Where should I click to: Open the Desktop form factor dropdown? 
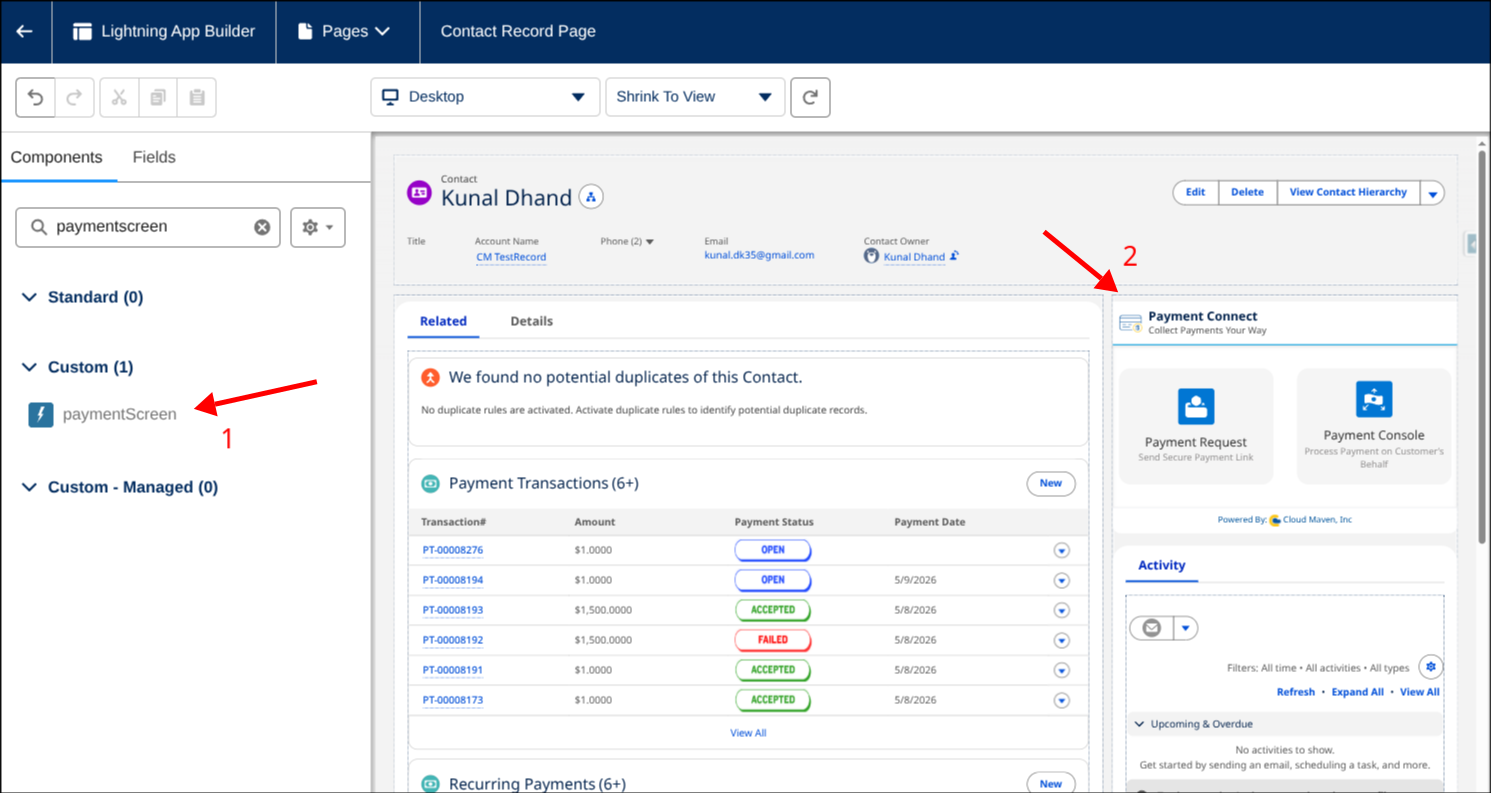pos(485,97)
